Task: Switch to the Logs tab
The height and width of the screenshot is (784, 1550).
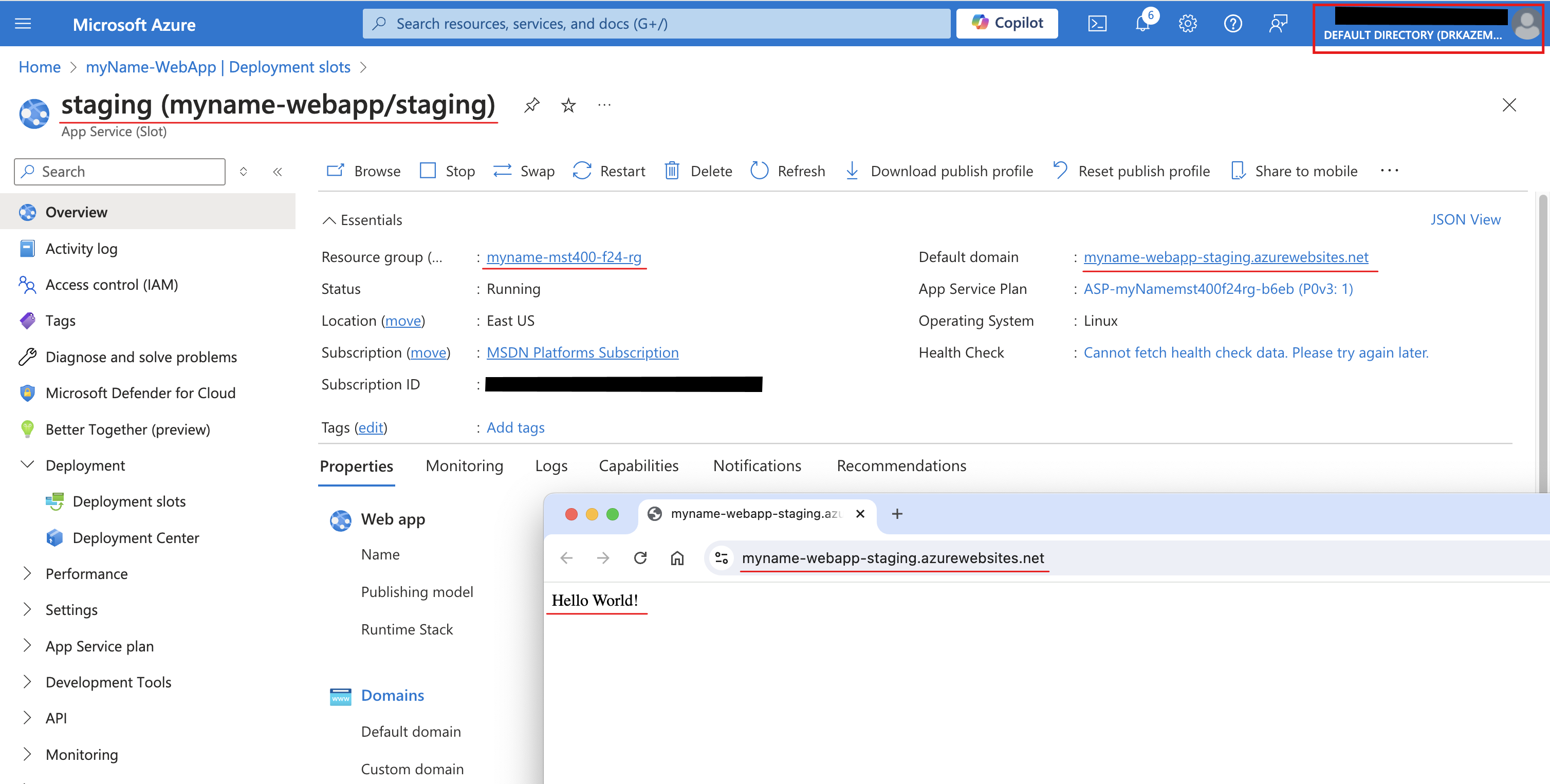Action: pos(551,465)
